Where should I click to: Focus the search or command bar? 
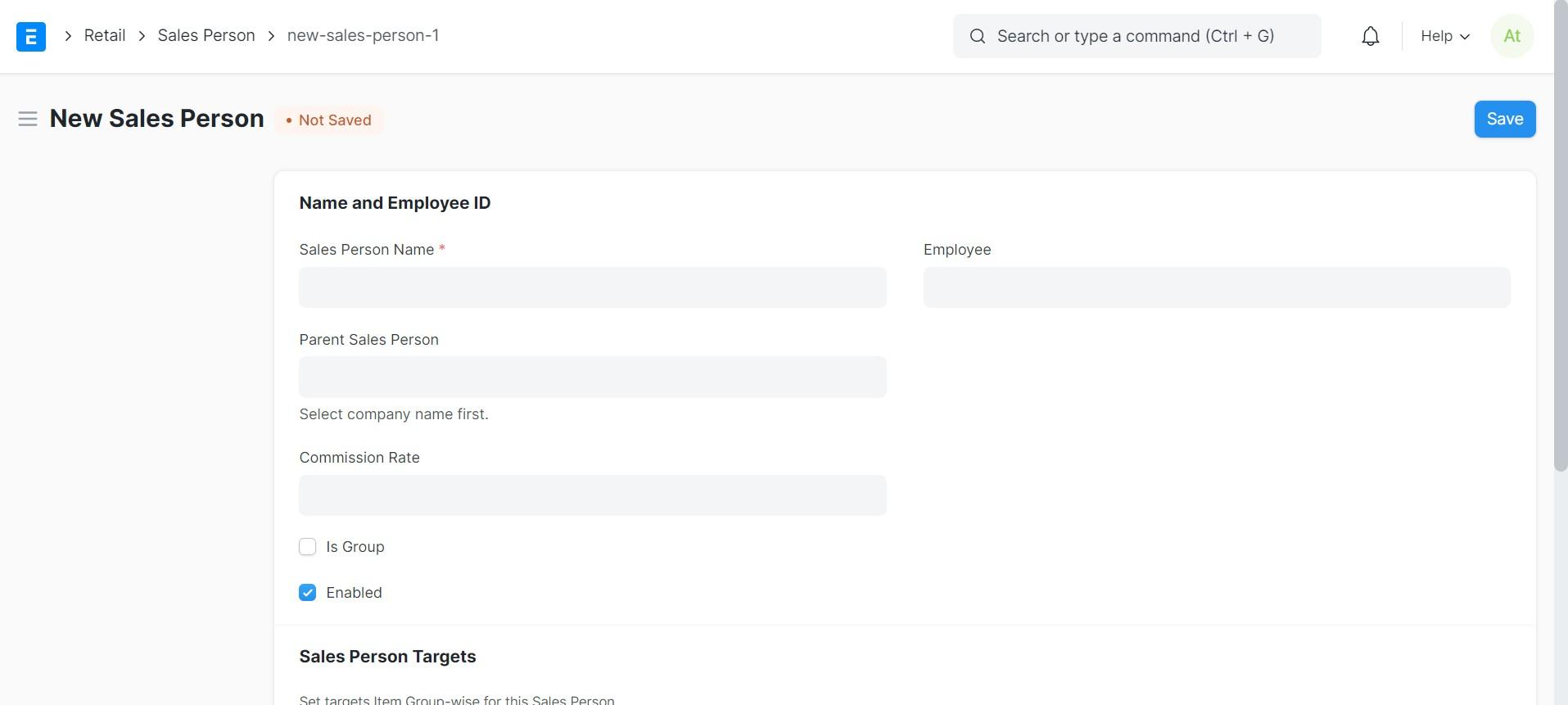pyautogui.click(x=1136, y=36)
